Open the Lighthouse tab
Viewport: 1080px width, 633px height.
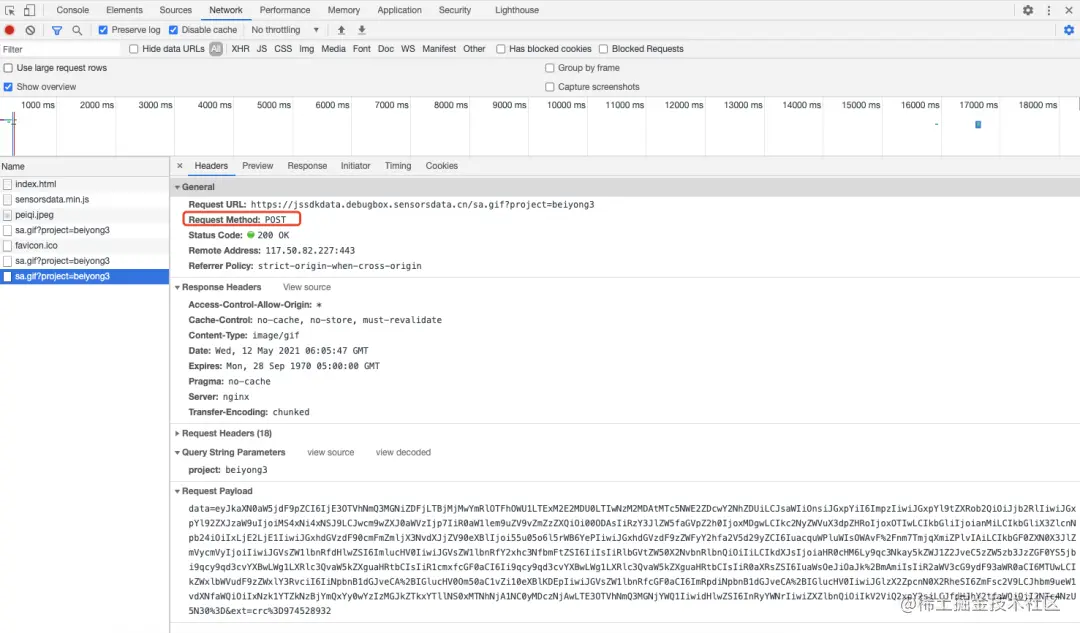pyautogui.click(x=517, y=10)
